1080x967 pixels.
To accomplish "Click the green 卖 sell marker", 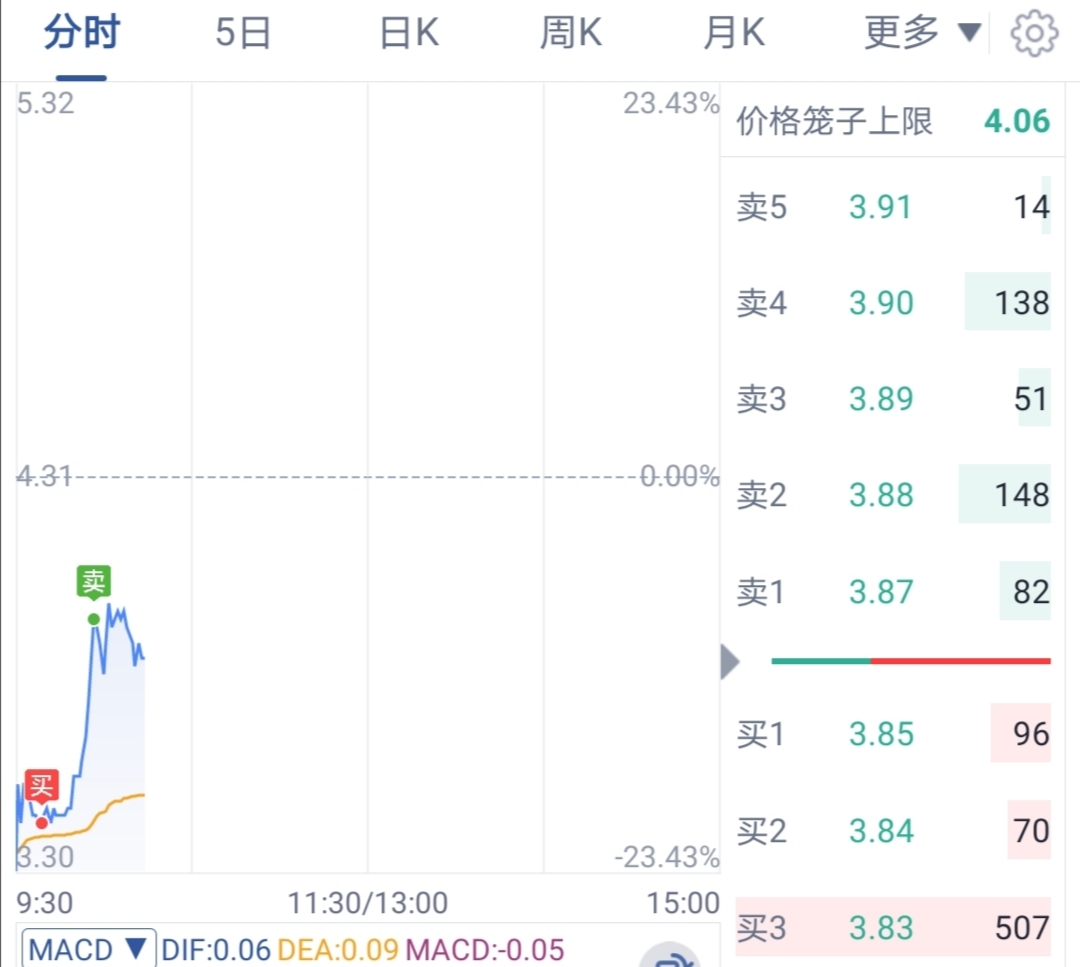I will tap(94, 582).
